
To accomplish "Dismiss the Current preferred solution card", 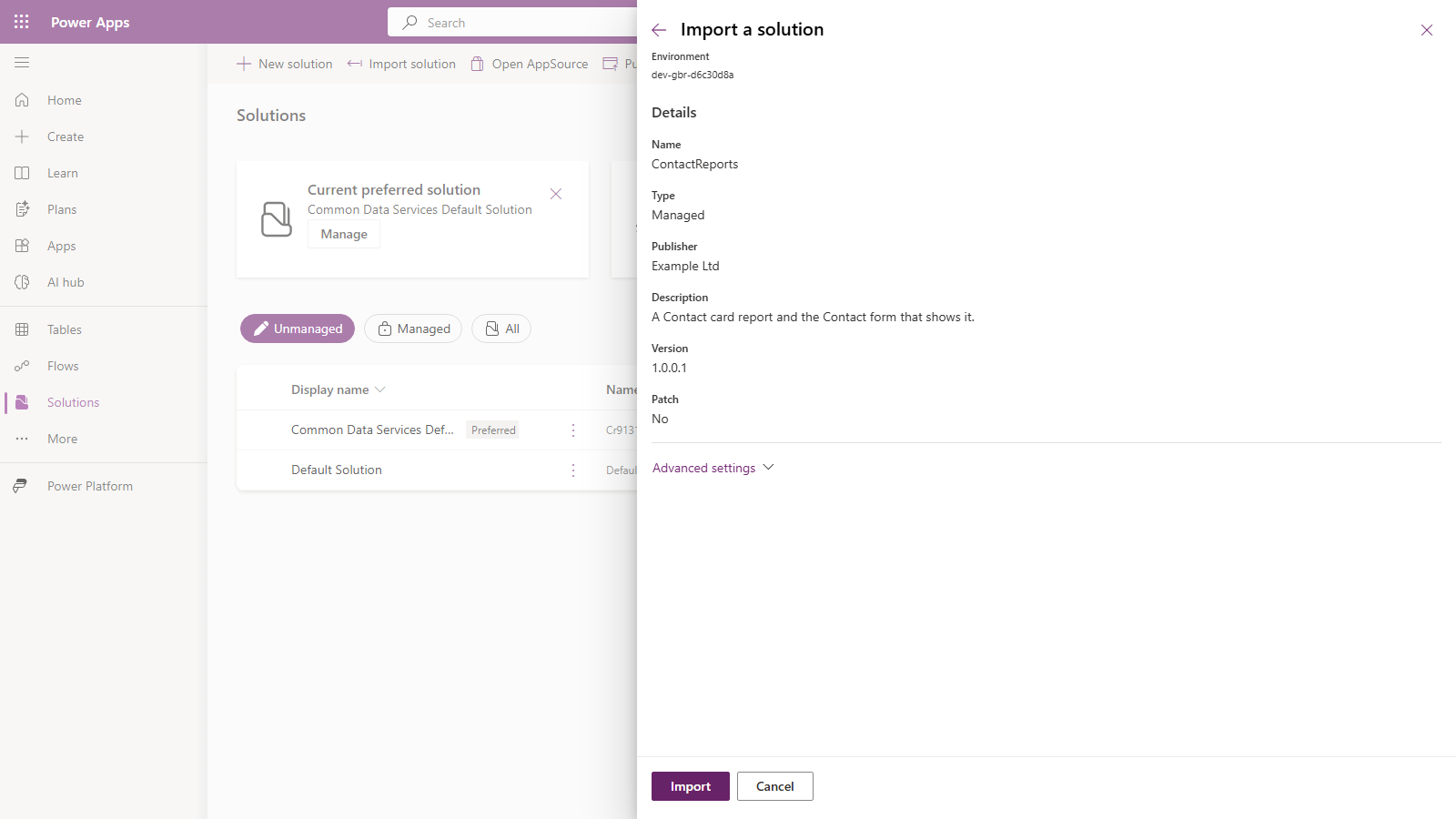I will pyautogui.click(x=556, y=194).
